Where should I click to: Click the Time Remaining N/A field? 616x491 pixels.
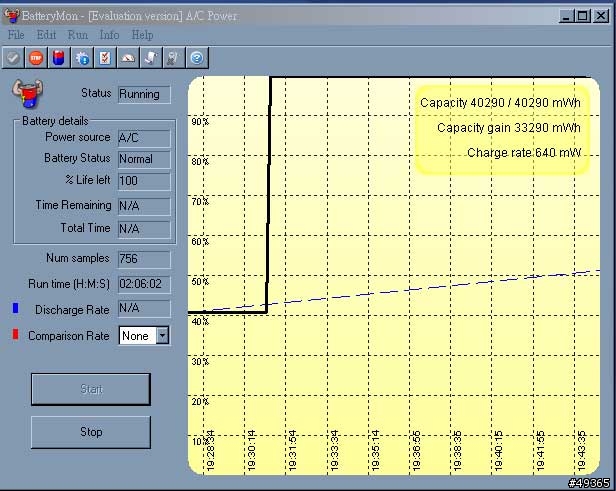[x=144, y=206]
